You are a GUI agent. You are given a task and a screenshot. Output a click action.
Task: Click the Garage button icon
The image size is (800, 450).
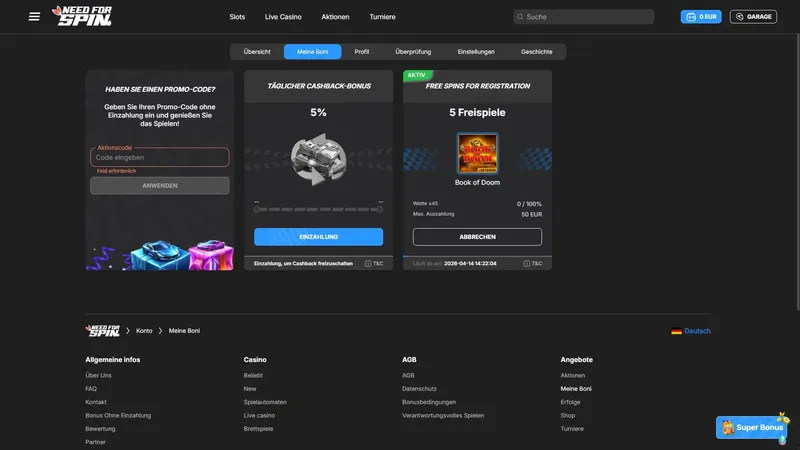[x=739, y=17]
